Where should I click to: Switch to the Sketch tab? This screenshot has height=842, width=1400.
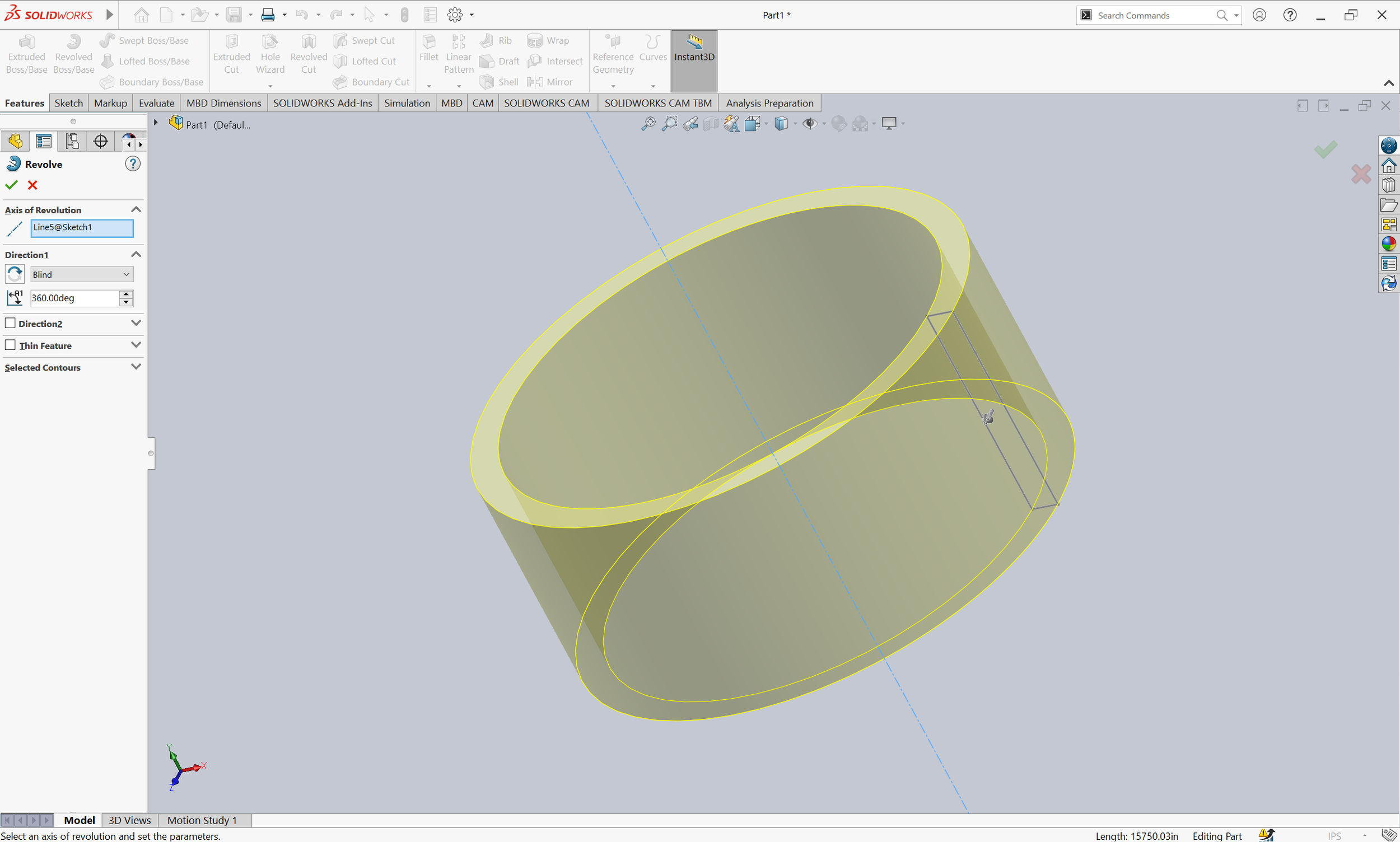click(69, 102)
